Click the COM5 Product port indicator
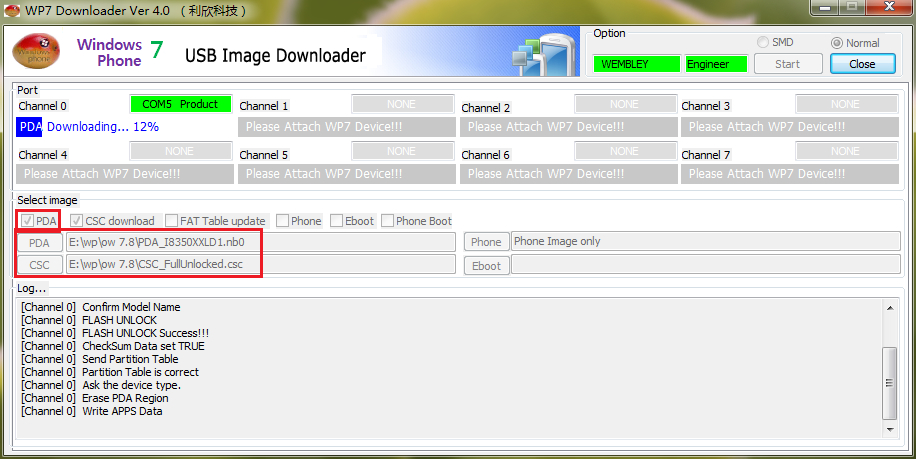Screen dimensions: 916x459 click(181, 104)
